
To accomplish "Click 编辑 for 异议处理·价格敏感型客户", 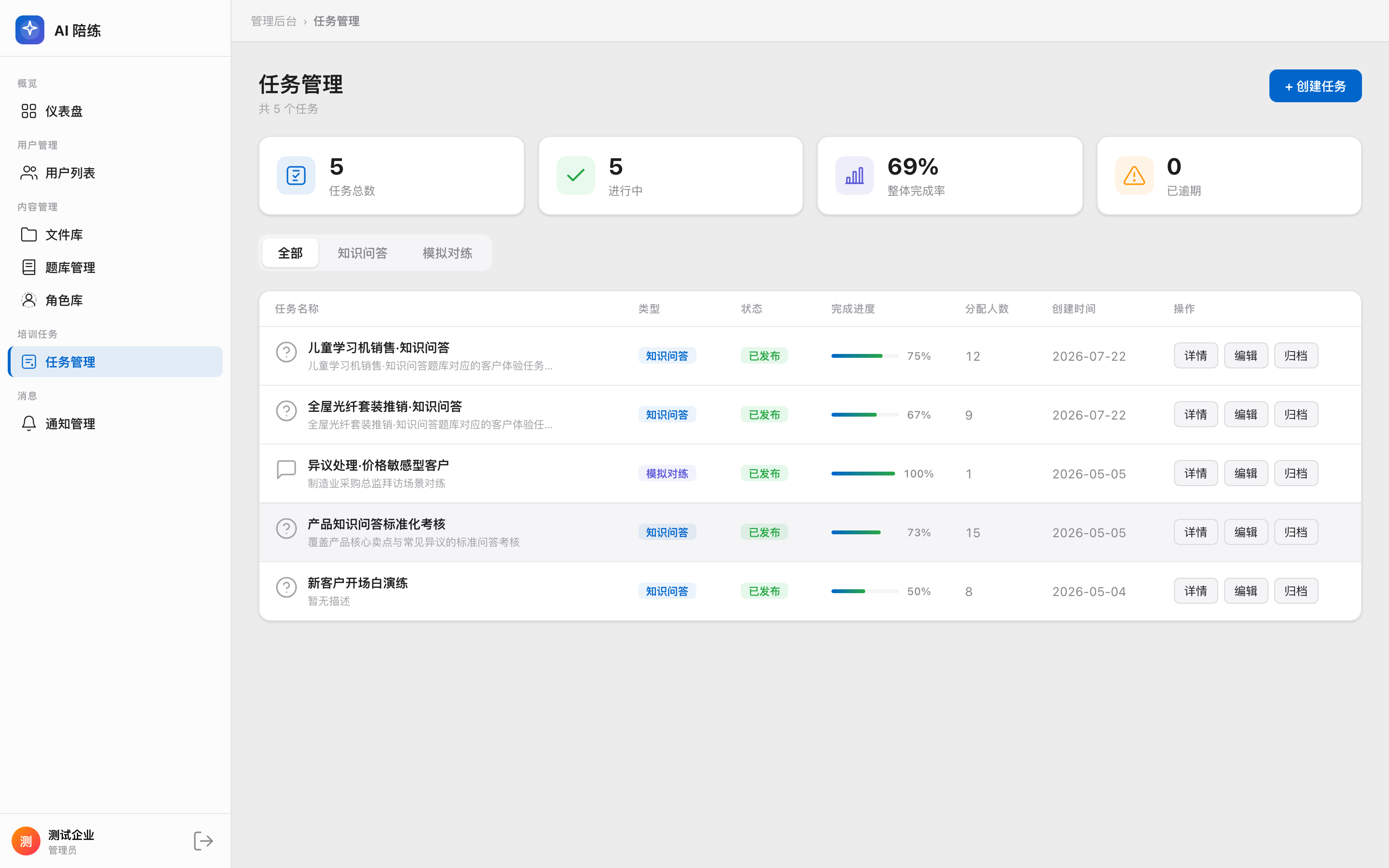I will (1245, 474).
